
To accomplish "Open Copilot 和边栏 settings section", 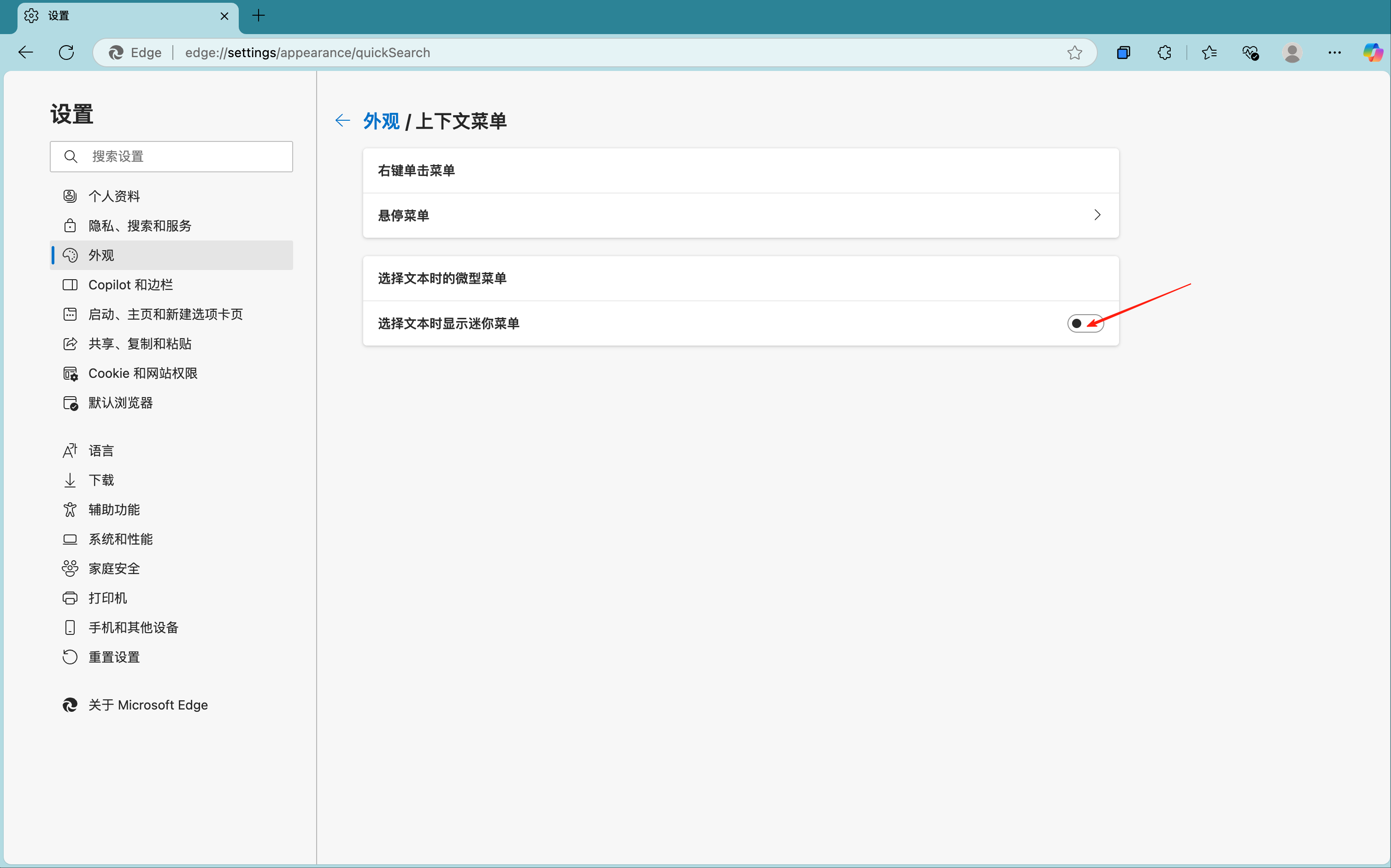I will pyautogui.click(x=171, y=285).
